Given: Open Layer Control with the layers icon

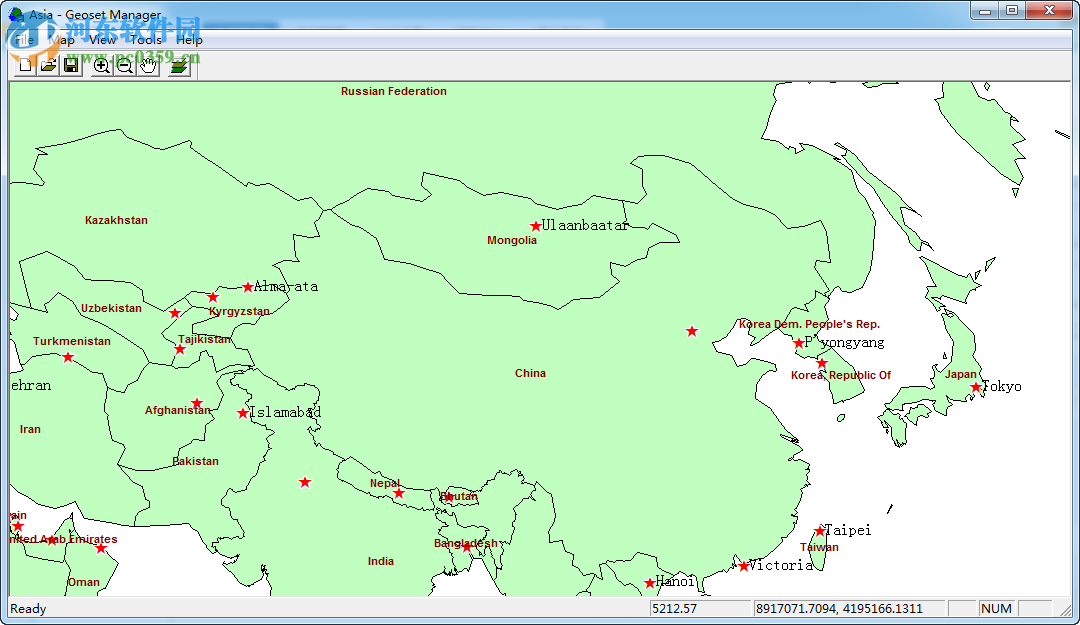Looking at the screenshot, I should tap(177, 64).
